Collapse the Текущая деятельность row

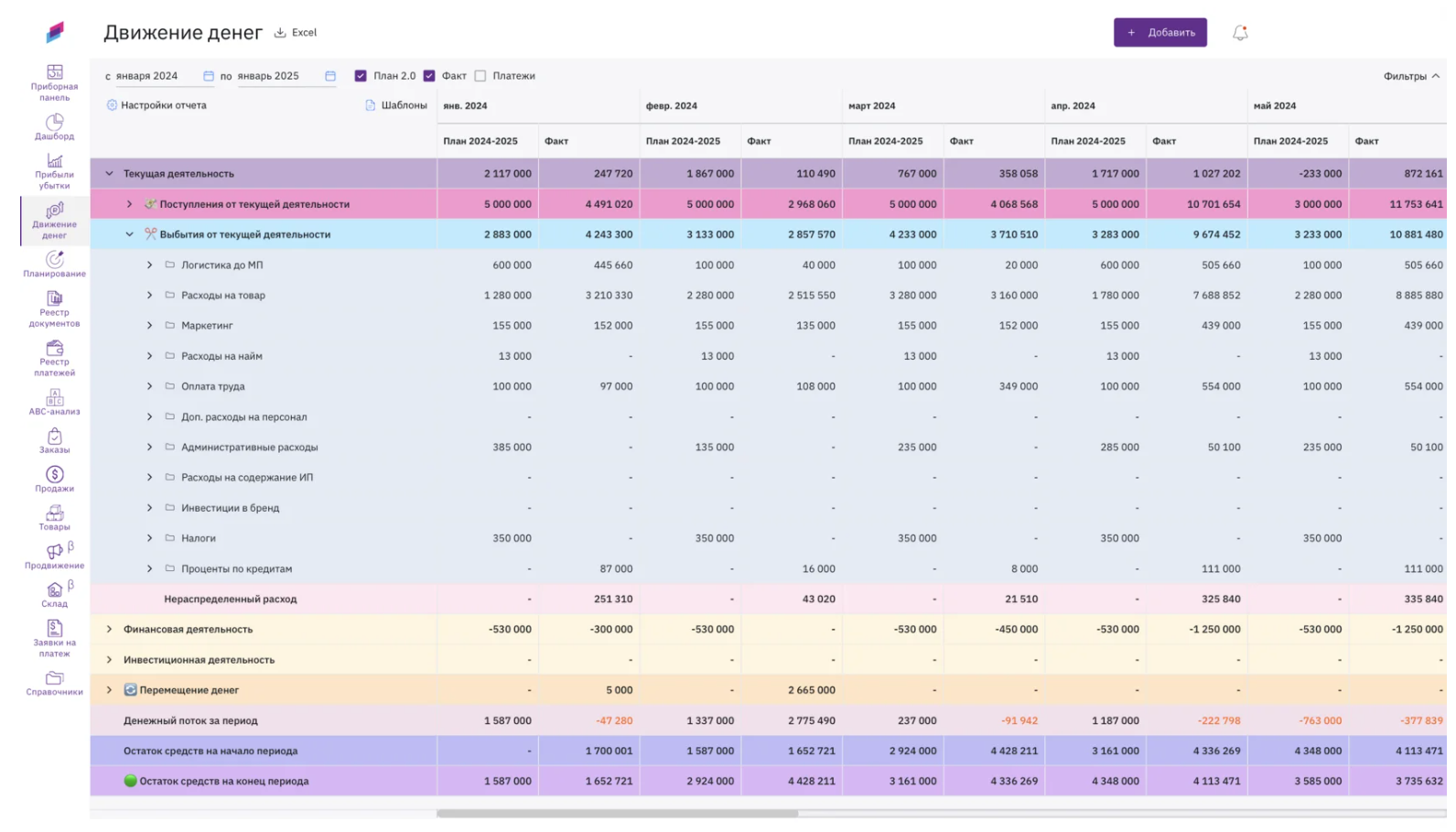[x=109, y=174]
